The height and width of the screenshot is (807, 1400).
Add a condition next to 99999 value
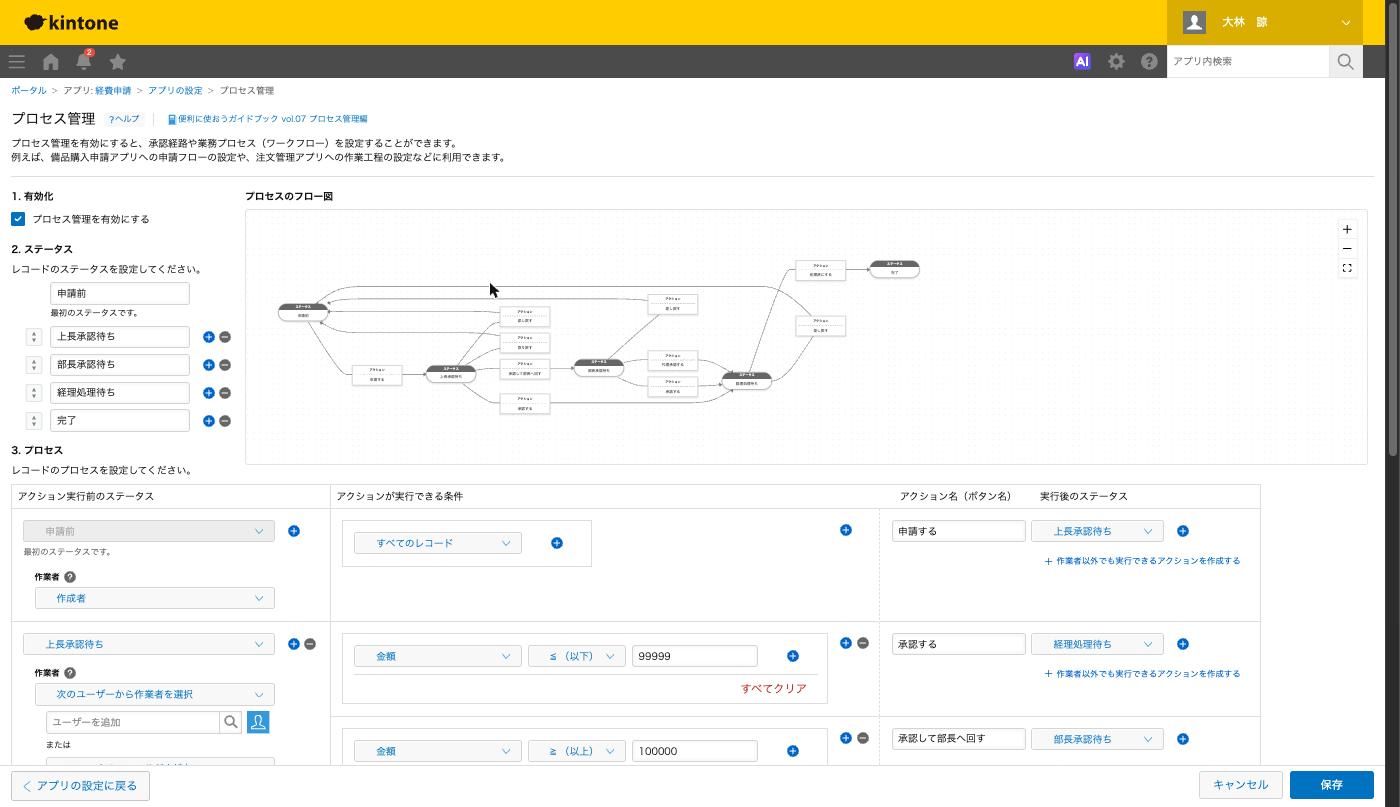(x=793, y=656)
